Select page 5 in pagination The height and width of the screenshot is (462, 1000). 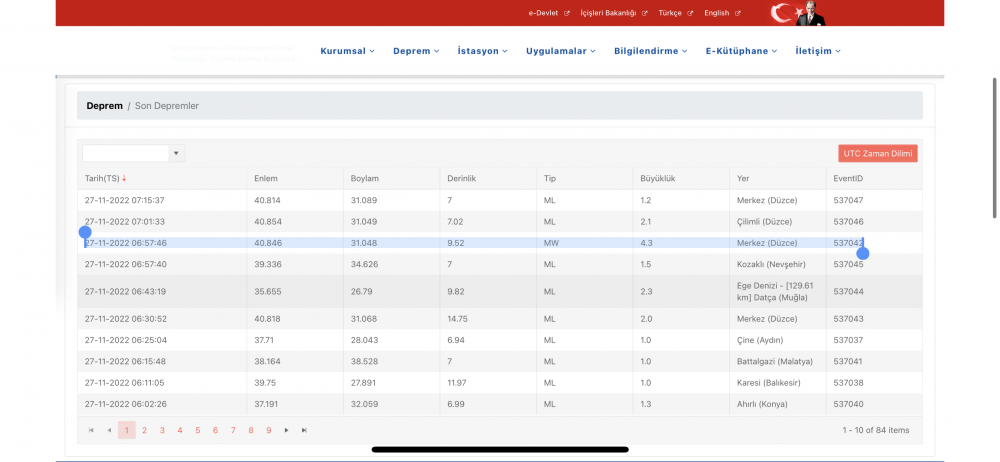pyautogui.click(x=198, y=430)
